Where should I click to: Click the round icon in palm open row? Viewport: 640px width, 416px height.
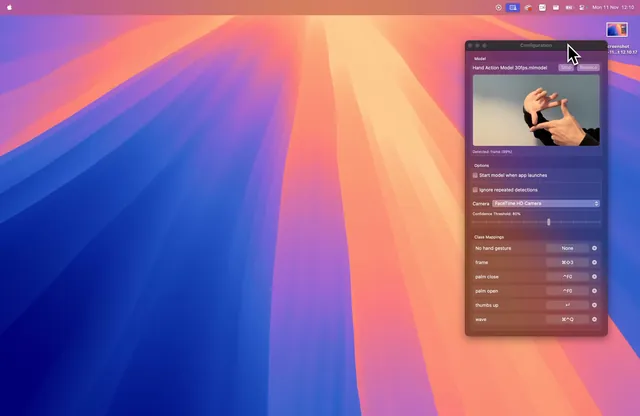point(594,291)
